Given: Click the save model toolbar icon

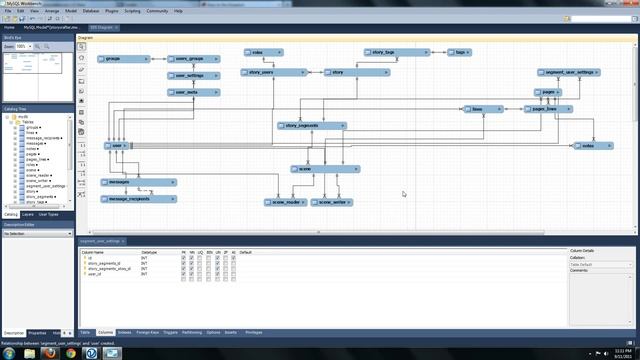Looking at the screenshot, I should 22,19.
